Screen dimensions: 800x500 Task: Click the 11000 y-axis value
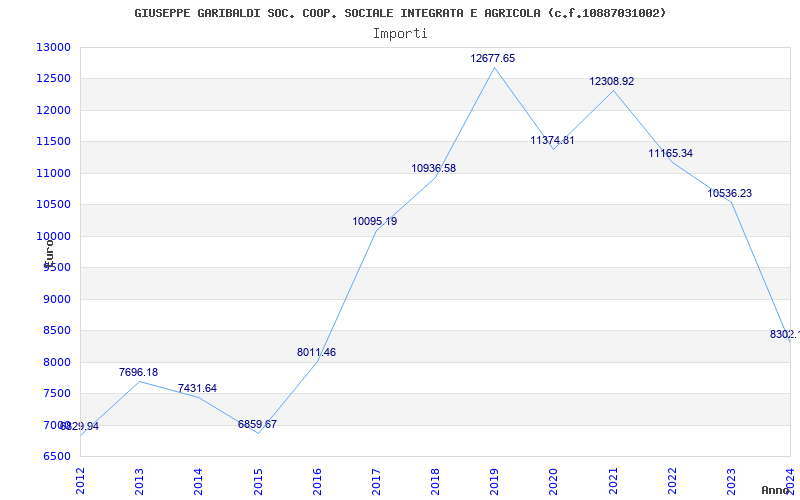[x=53, y=173]
